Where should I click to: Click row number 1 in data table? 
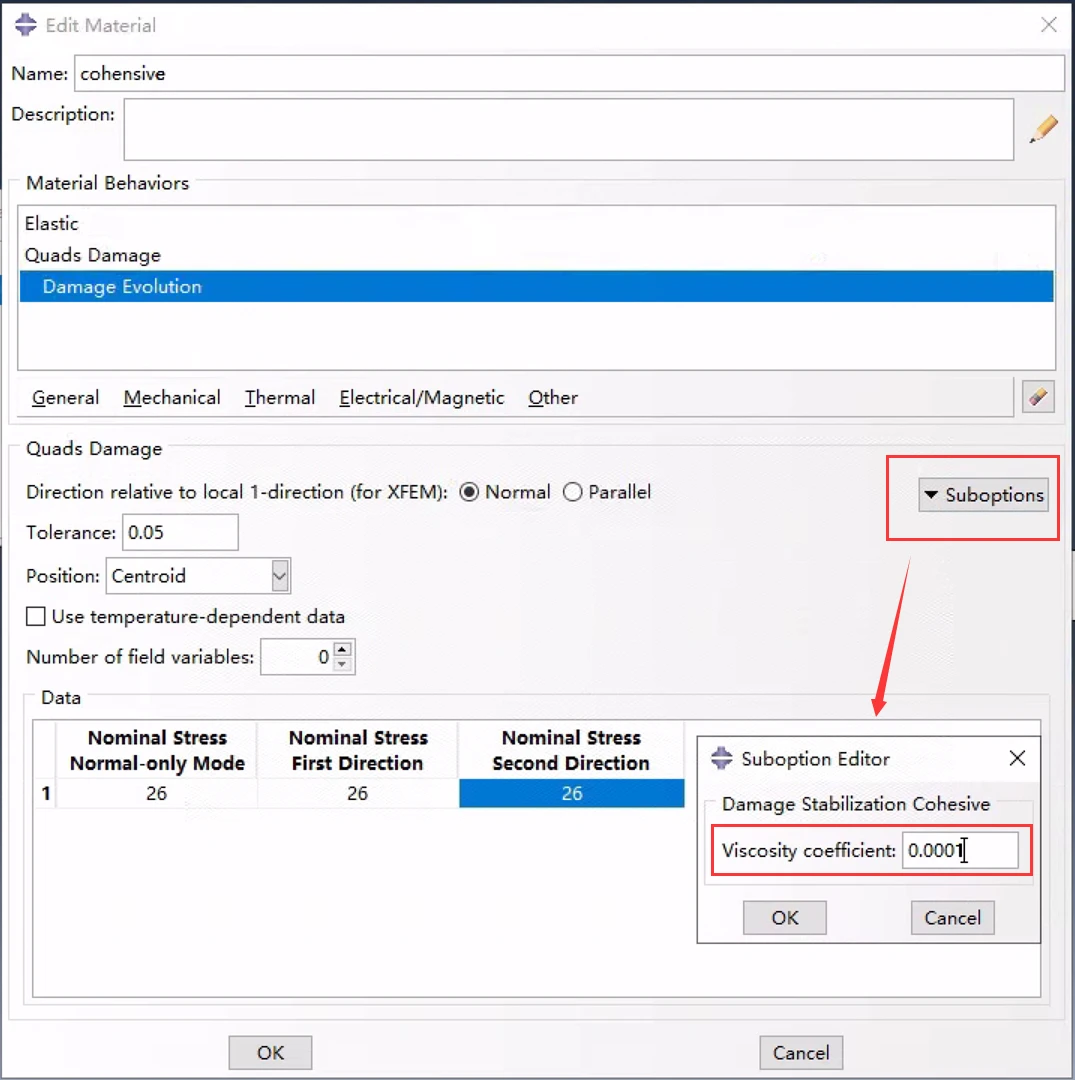(45, 793)
